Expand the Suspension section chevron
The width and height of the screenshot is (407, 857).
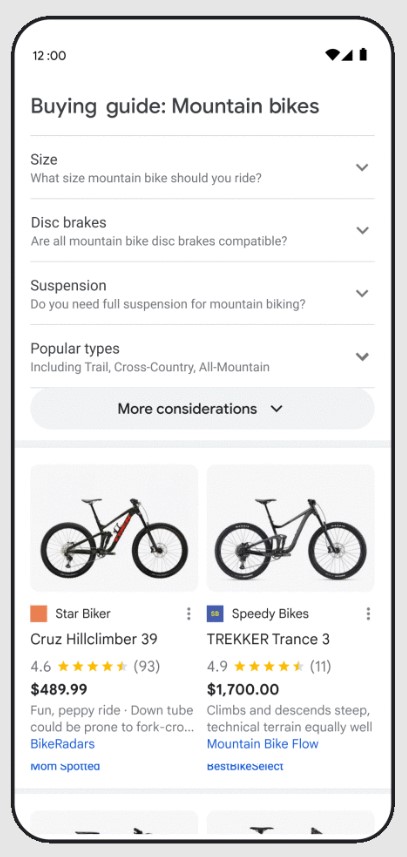point(362,294)
